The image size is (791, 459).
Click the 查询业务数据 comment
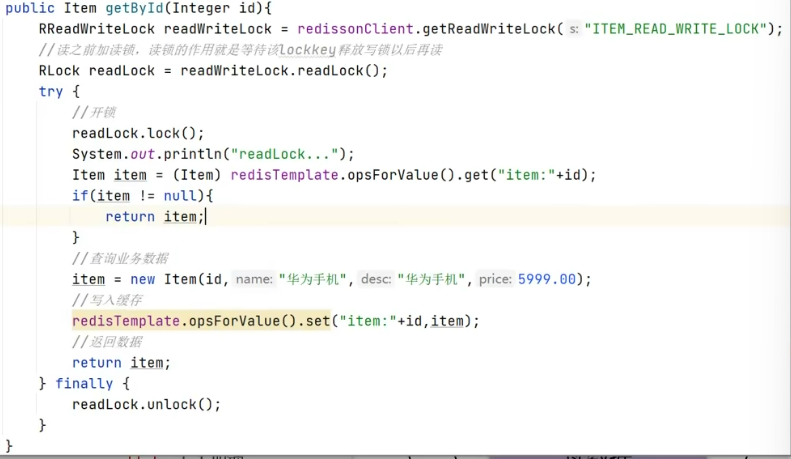click(119, 258)
